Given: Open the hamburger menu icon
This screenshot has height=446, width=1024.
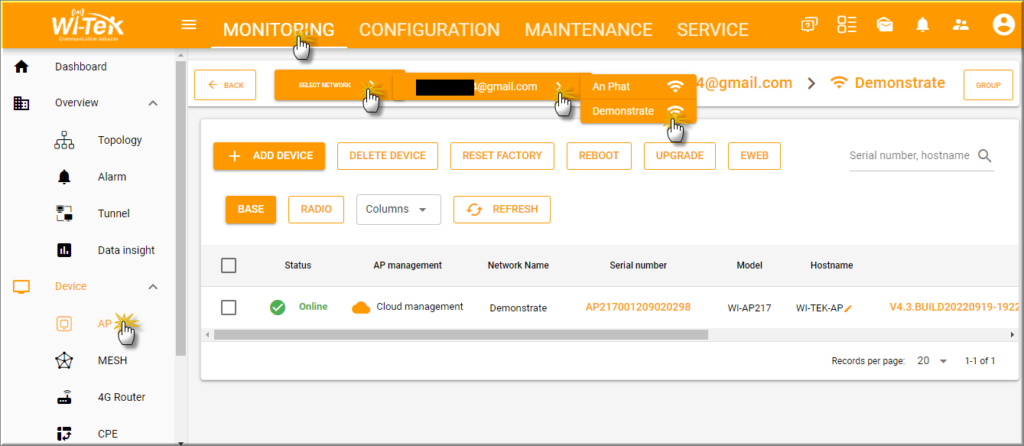Looking at the screenshot, I should (x=189, y=25).
